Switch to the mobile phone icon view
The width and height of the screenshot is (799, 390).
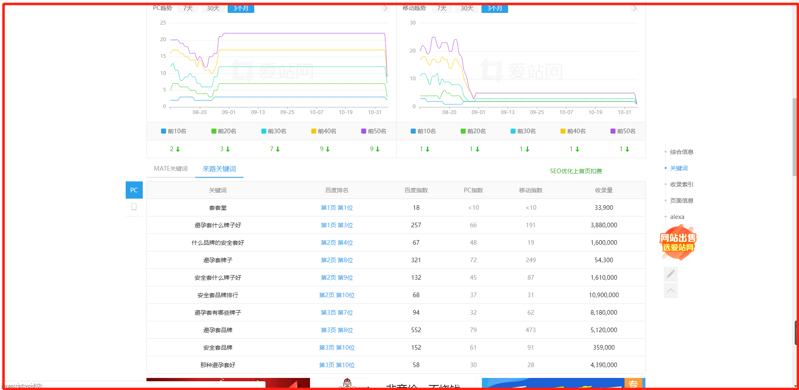click(134, 207)
